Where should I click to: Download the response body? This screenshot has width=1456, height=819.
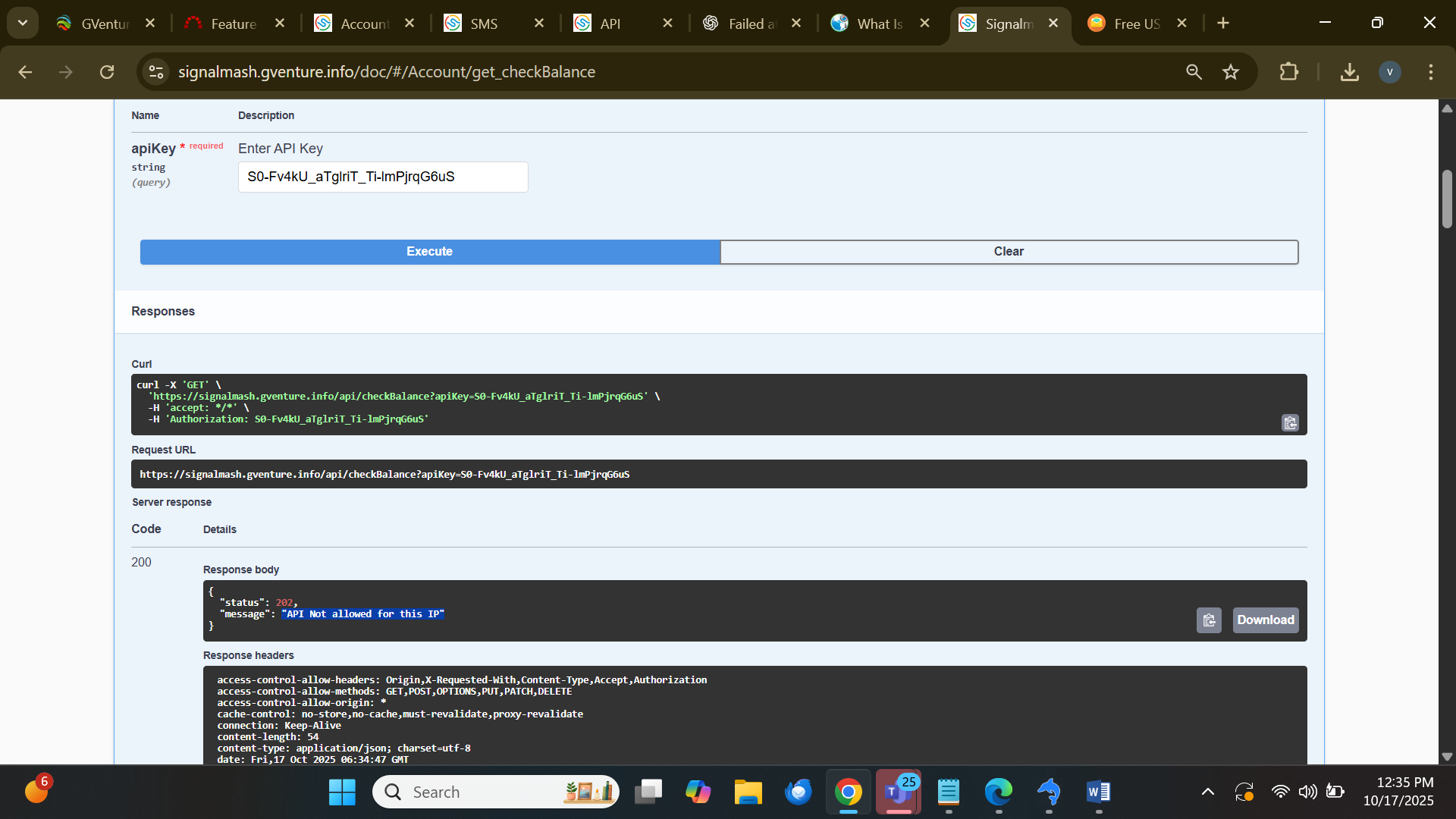1265,620
